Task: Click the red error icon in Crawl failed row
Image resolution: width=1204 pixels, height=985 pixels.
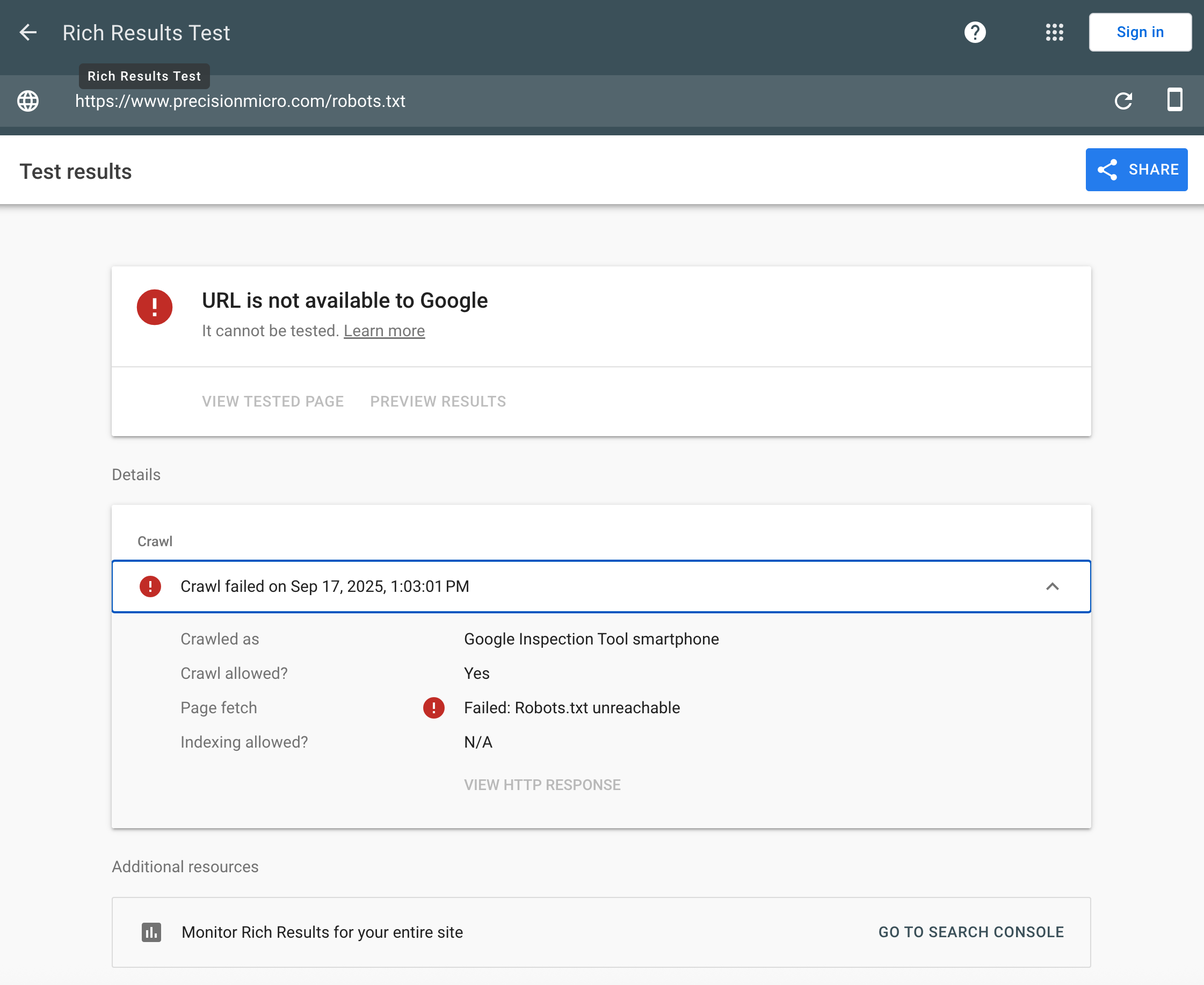Action: tap(150, 586)
